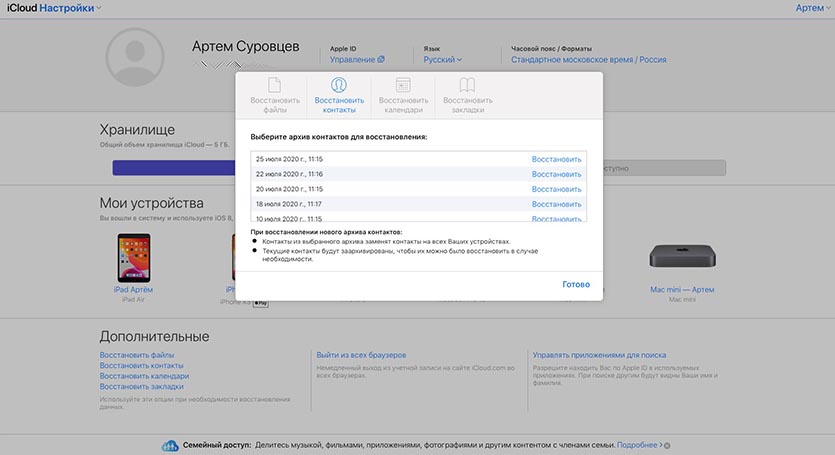Click the iCloud storage usage bar
Screen dimensions: 835x455
coord(419,168)
